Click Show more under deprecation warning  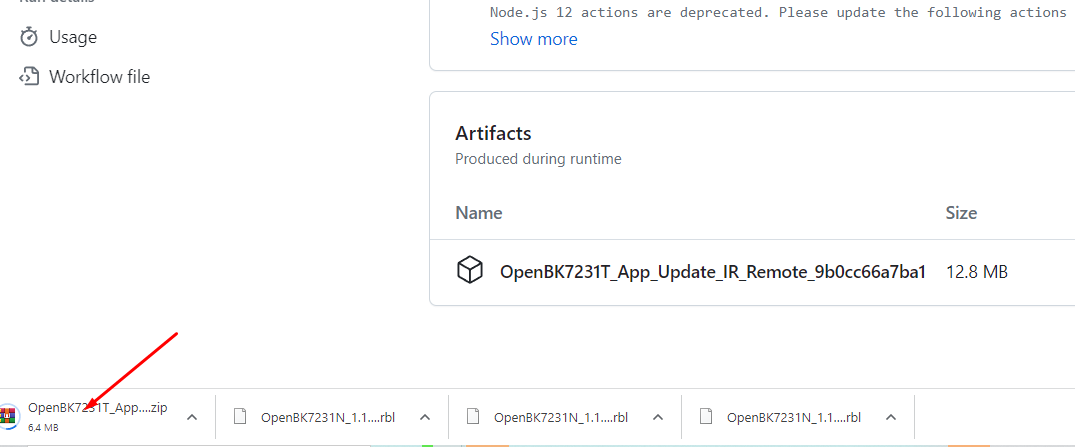pos(533,39)
